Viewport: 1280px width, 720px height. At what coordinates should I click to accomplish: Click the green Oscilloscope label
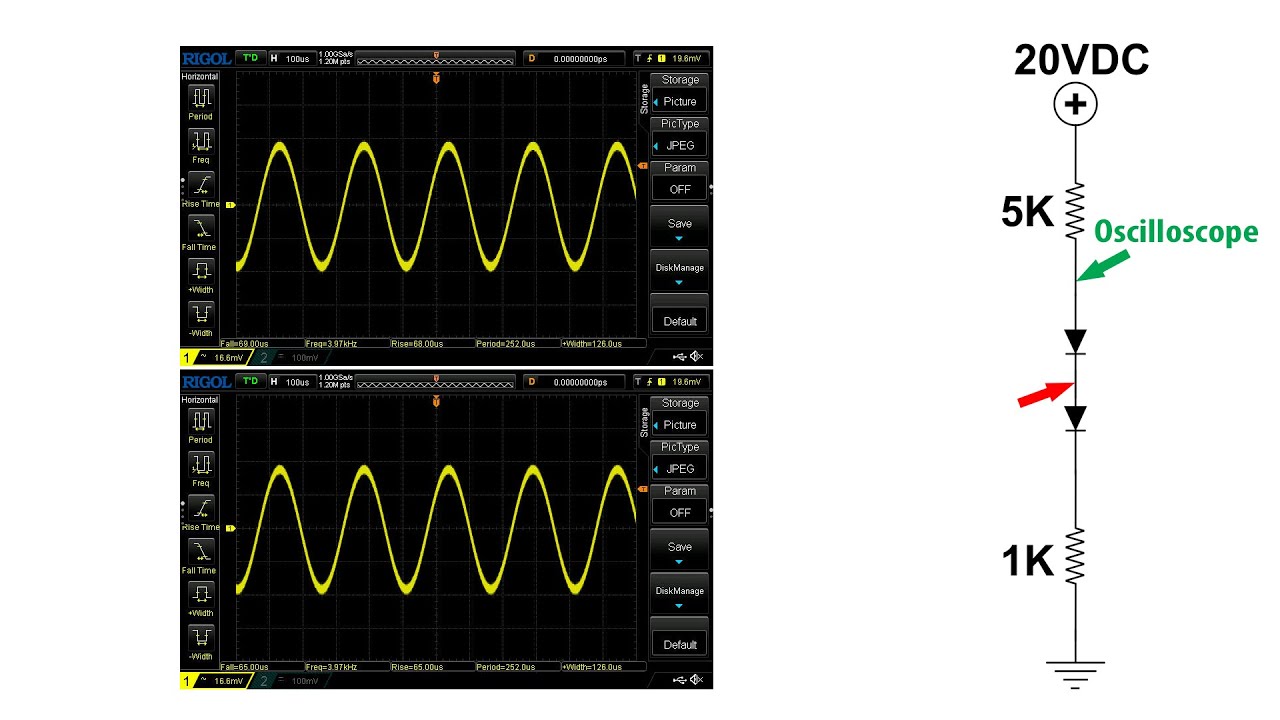coord(1176,233)
